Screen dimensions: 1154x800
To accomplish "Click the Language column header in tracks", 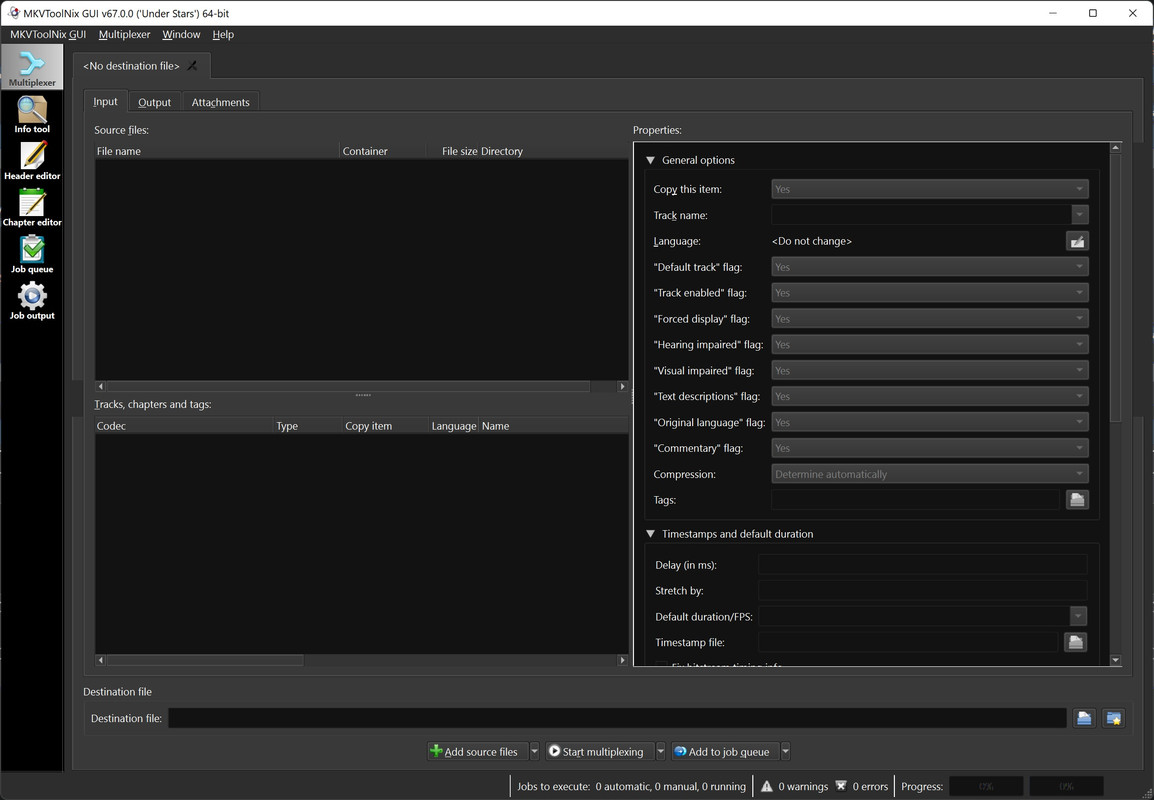I will coord(453,425).
